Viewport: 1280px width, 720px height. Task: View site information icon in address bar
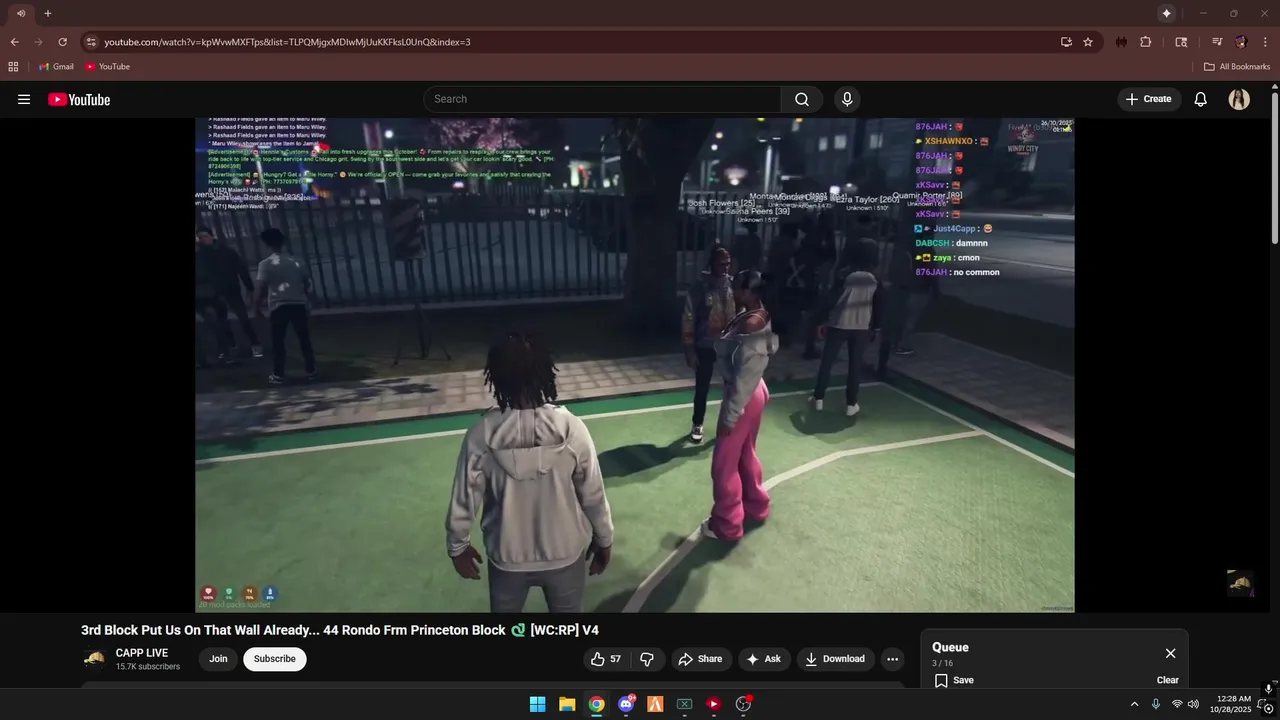pos(91,42)
